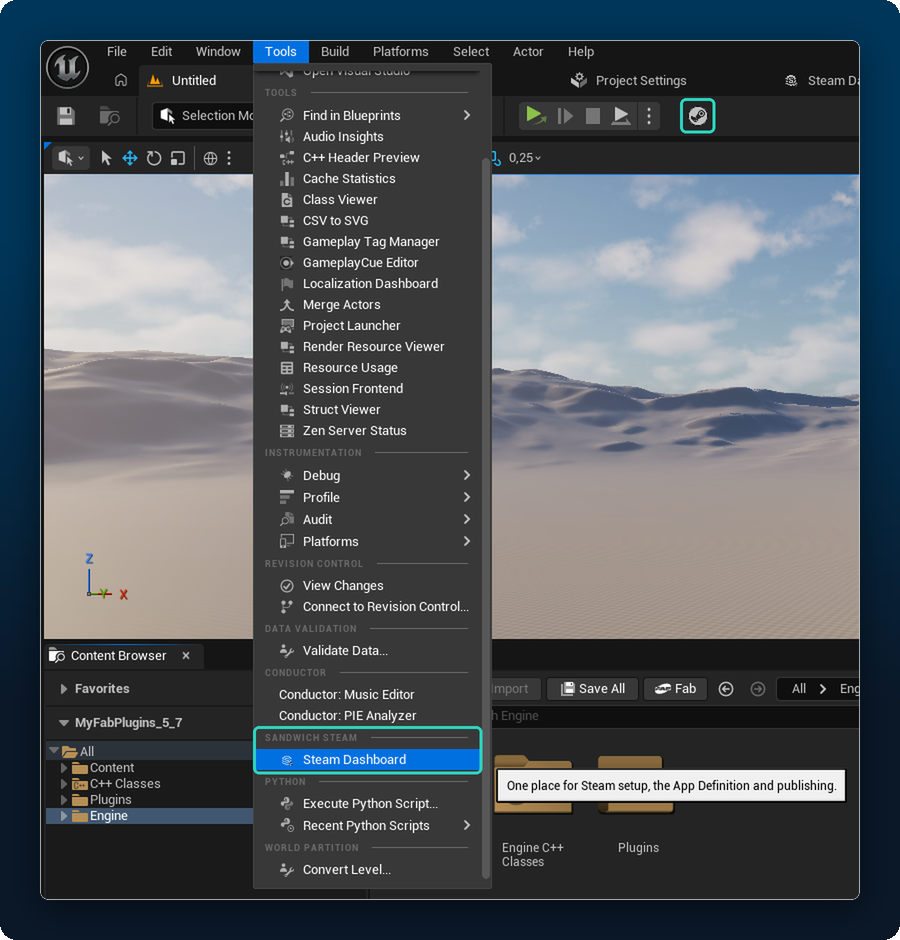Open the File menu
Viewport: 900px width, 940px height.
tap(116, 52)
